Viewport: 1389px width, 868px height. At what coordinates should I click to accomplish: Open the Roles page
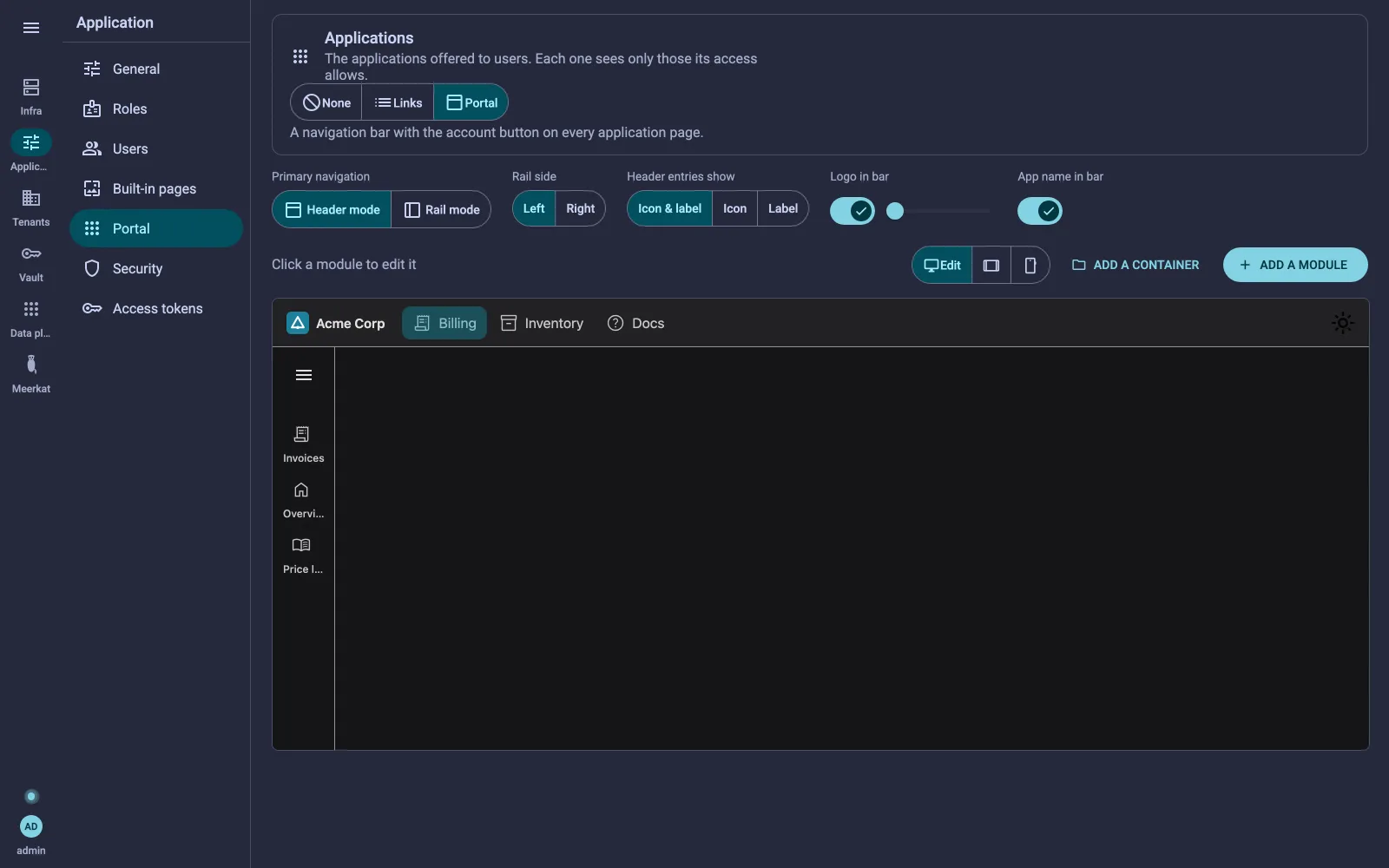(x=156, y=108)
